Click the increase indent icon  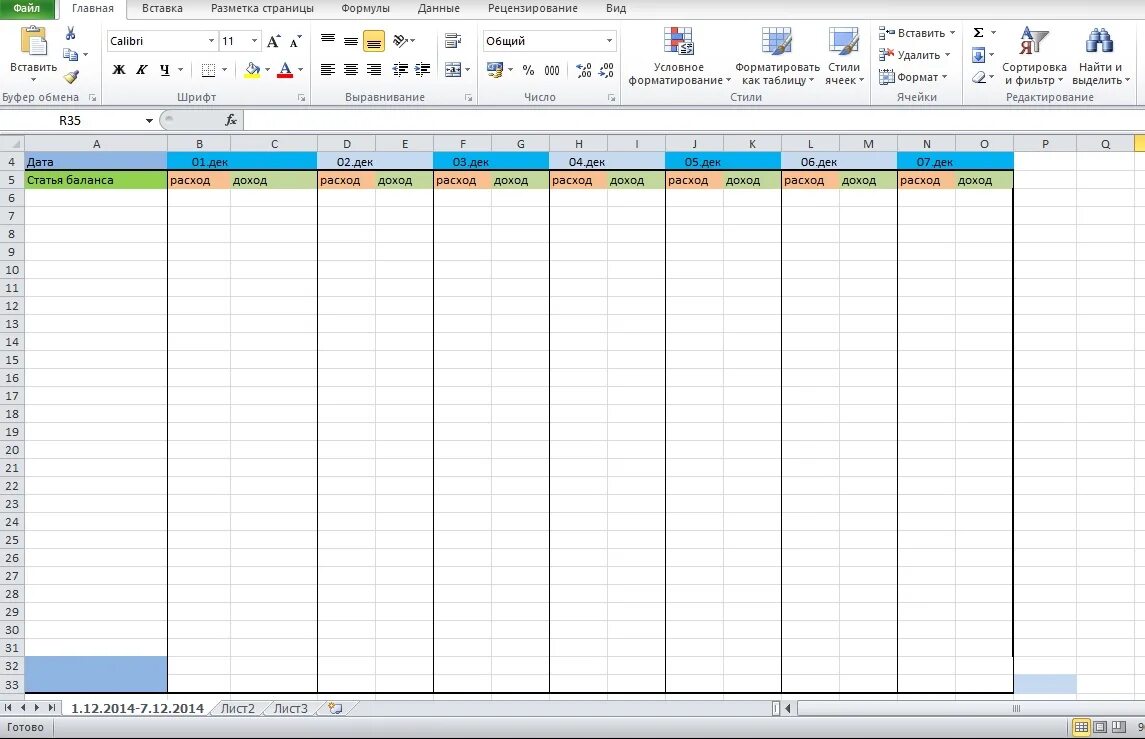pos(422,70)
